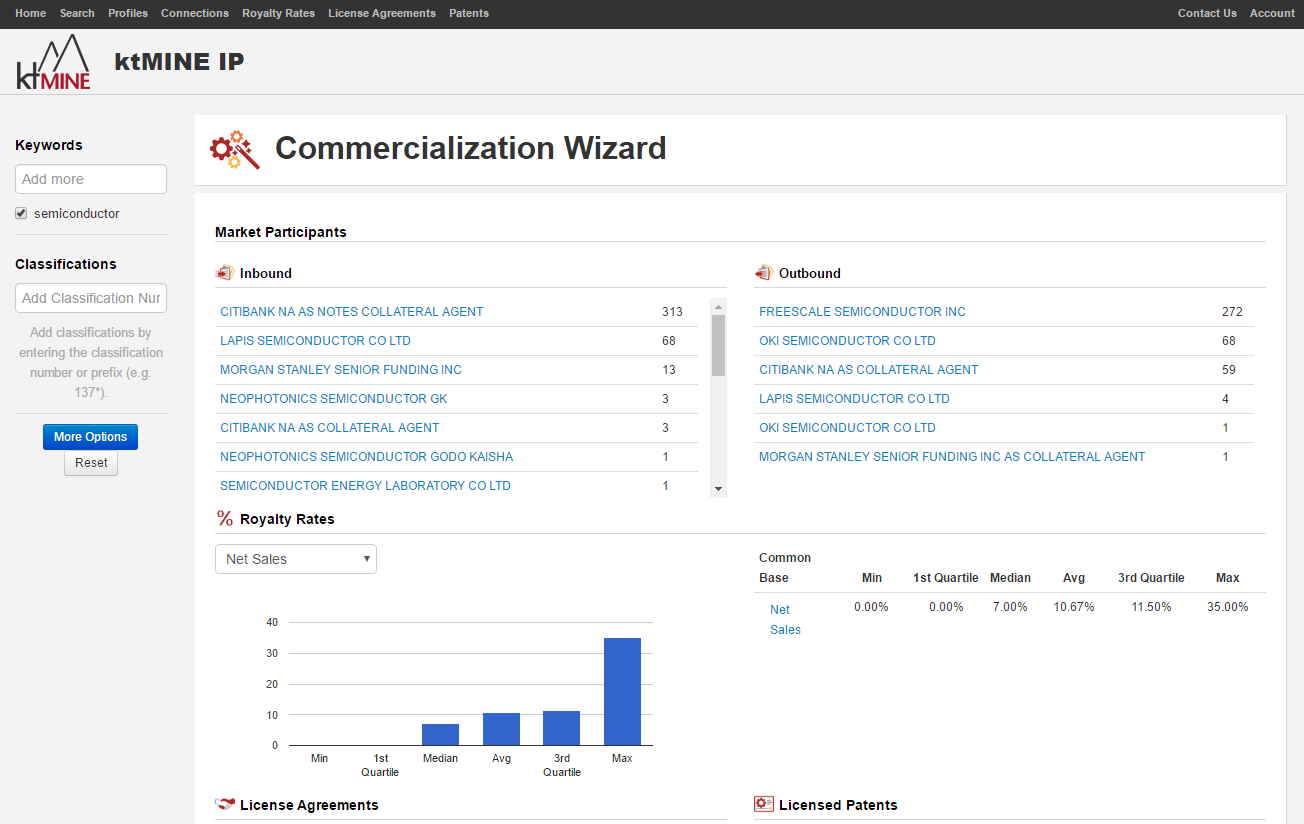Screen dimensions: 1304x824
Task: Uncheck the semiconductor keyword checkbox
Action: point(21,213)
